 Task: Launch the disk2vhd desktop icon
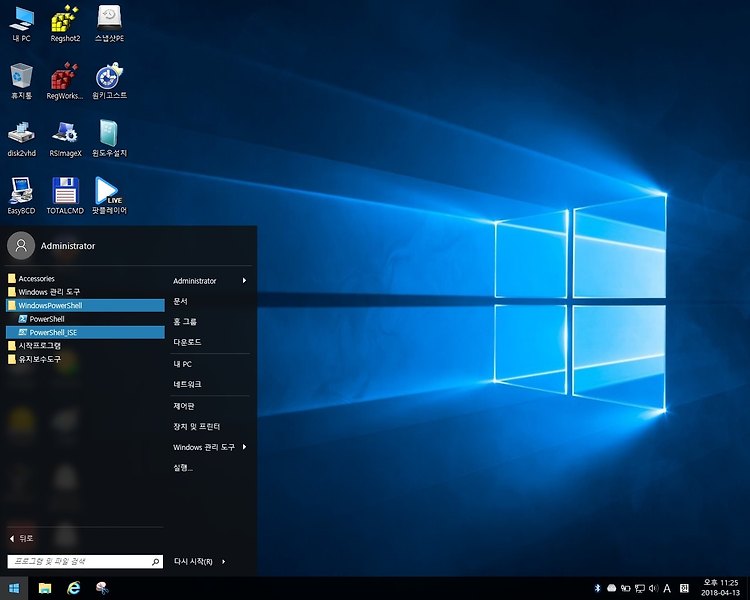[x=22, y=139]
